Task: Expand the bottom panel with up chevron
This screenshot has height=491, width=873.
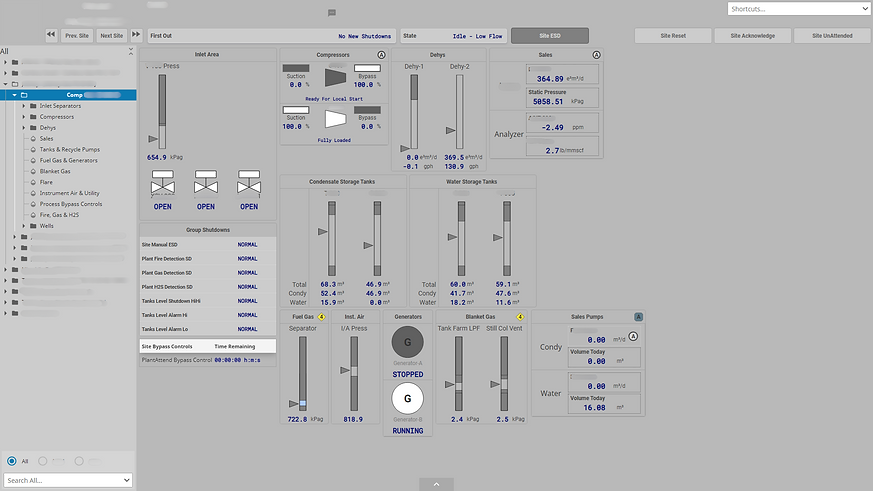Action: (x=436, y=484)
